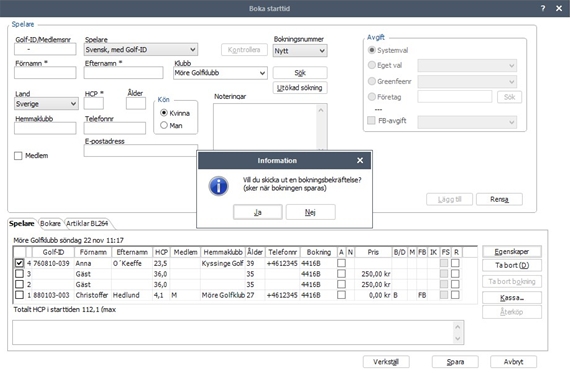570x378 pixels.
Task: Tick the A column checkbox for Anna
Action: click(x=341, y=263)
